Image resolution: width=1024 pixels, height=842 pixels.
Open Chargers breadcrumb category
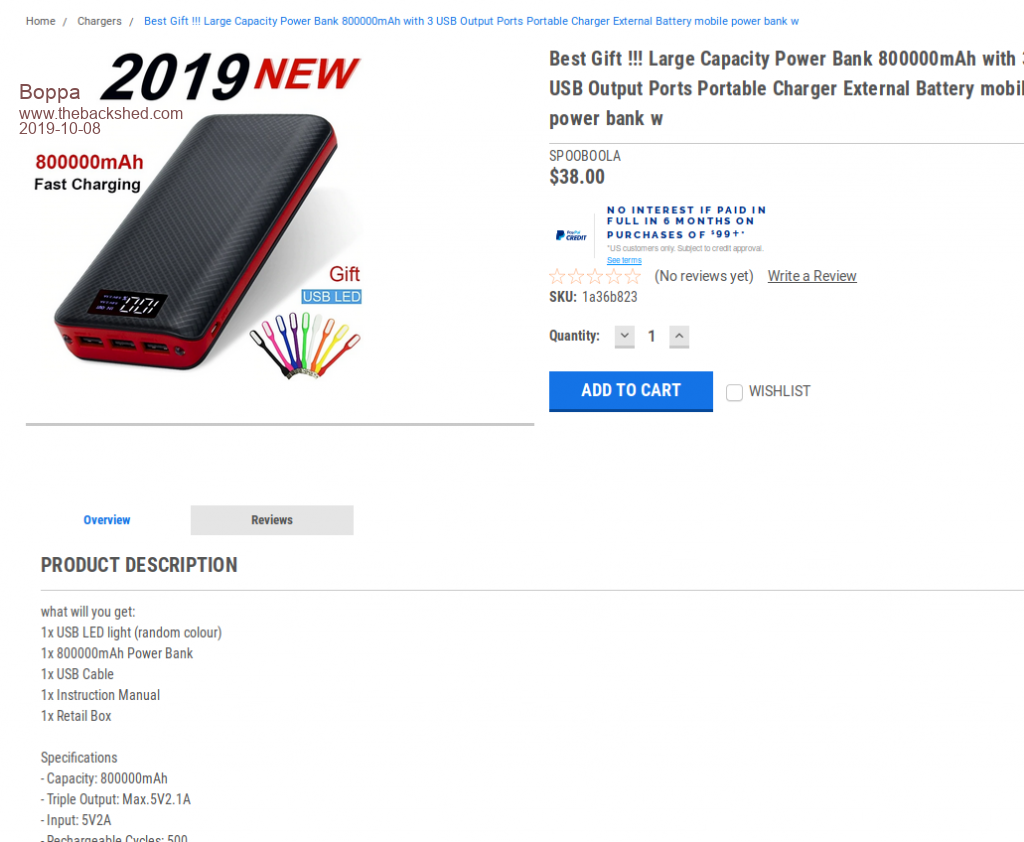click(99, 21)
